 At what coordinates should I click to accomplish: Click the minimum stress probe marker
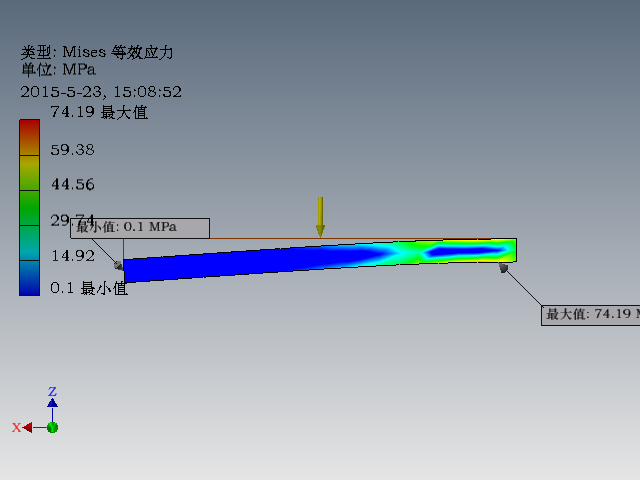coord(118,266)
